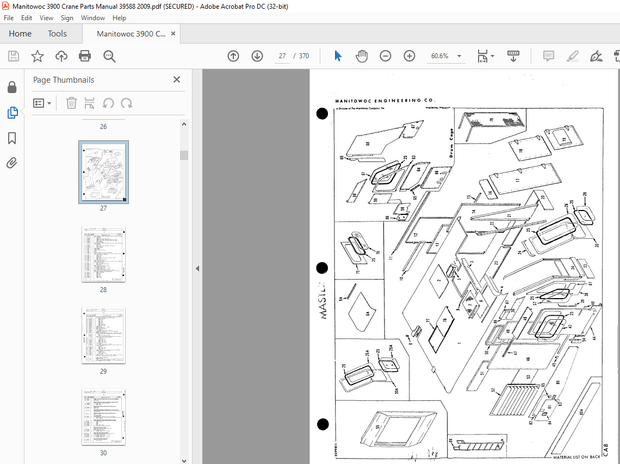Click the Save file icon
Viewport: 620px width, 464px height.
point(13,56)
